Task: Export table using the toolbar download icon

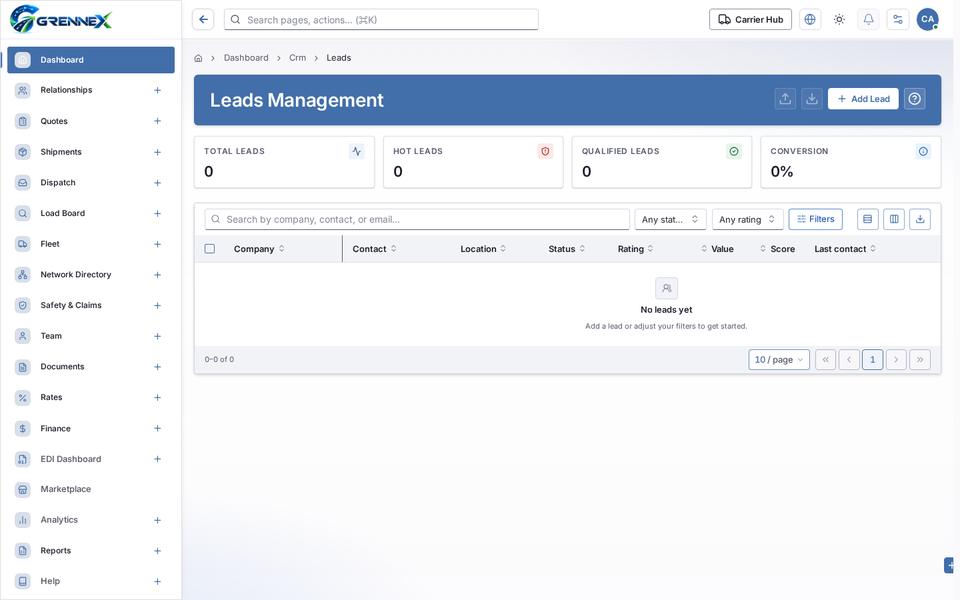Action: click(920, 219)
